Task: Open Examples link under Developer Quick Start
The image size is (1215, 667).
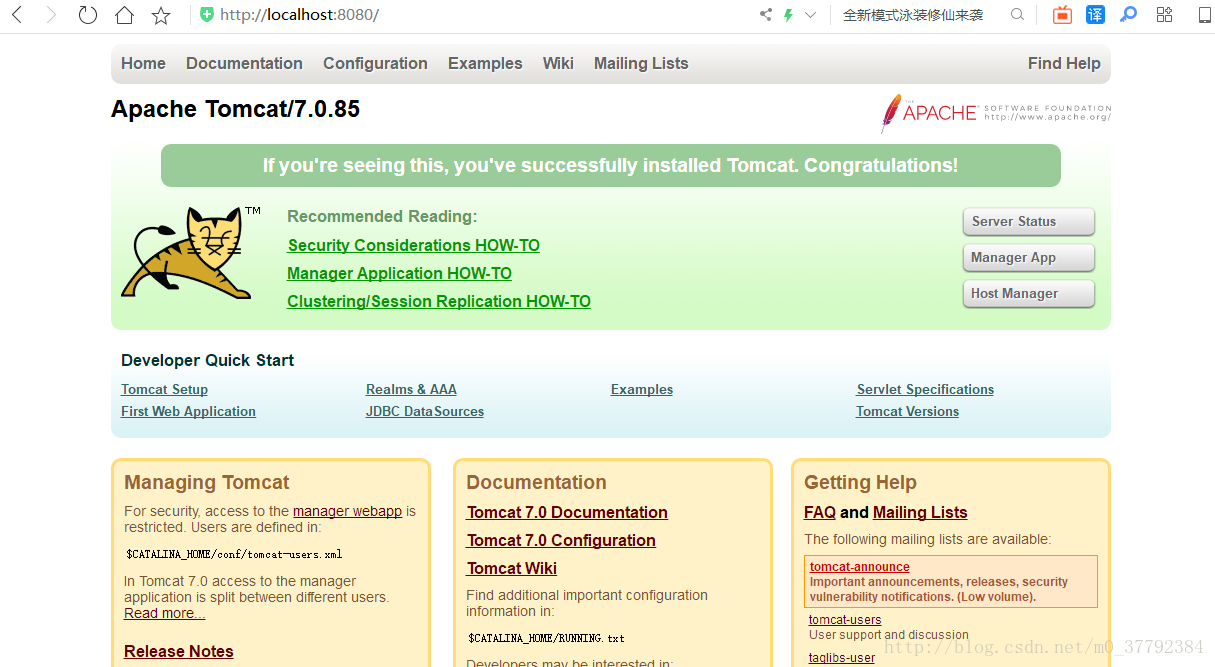Action: [642, 389]
